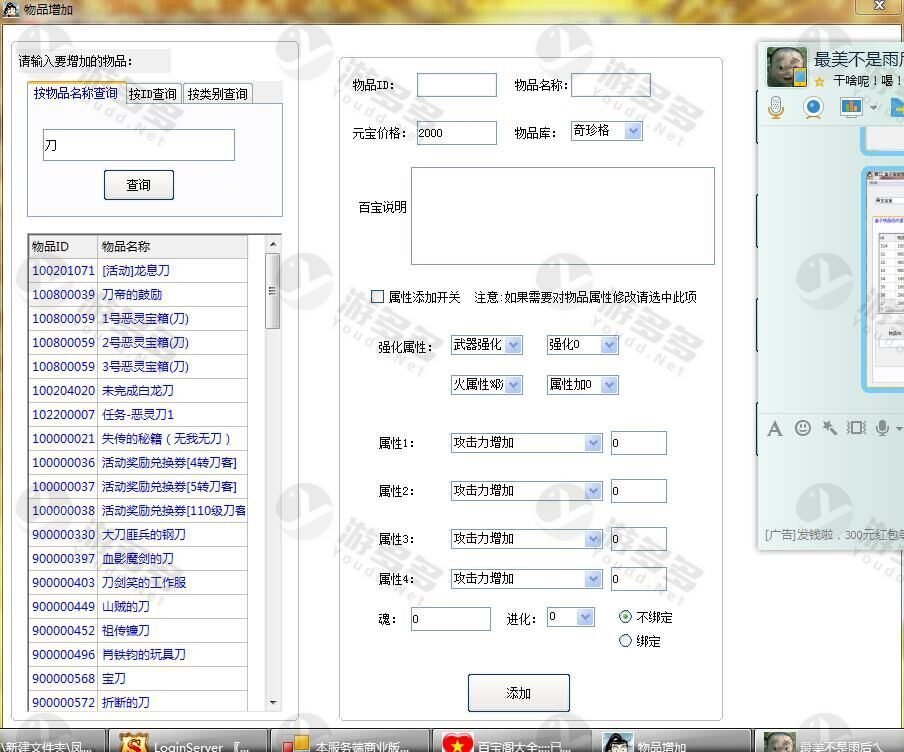The image size is (904, 752).
Task: Expand the 武器强化 dropdown
Action: (487, 345)
